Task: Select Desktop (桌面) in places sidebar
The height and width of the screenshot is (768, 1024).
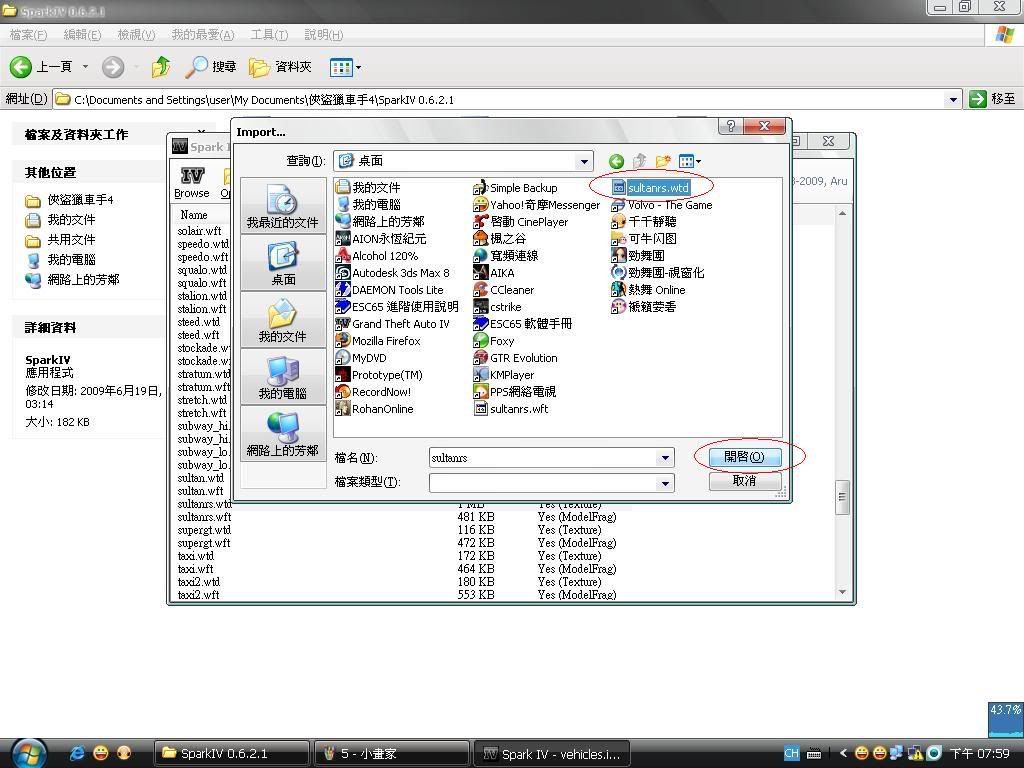Action: tap(283, 263)
